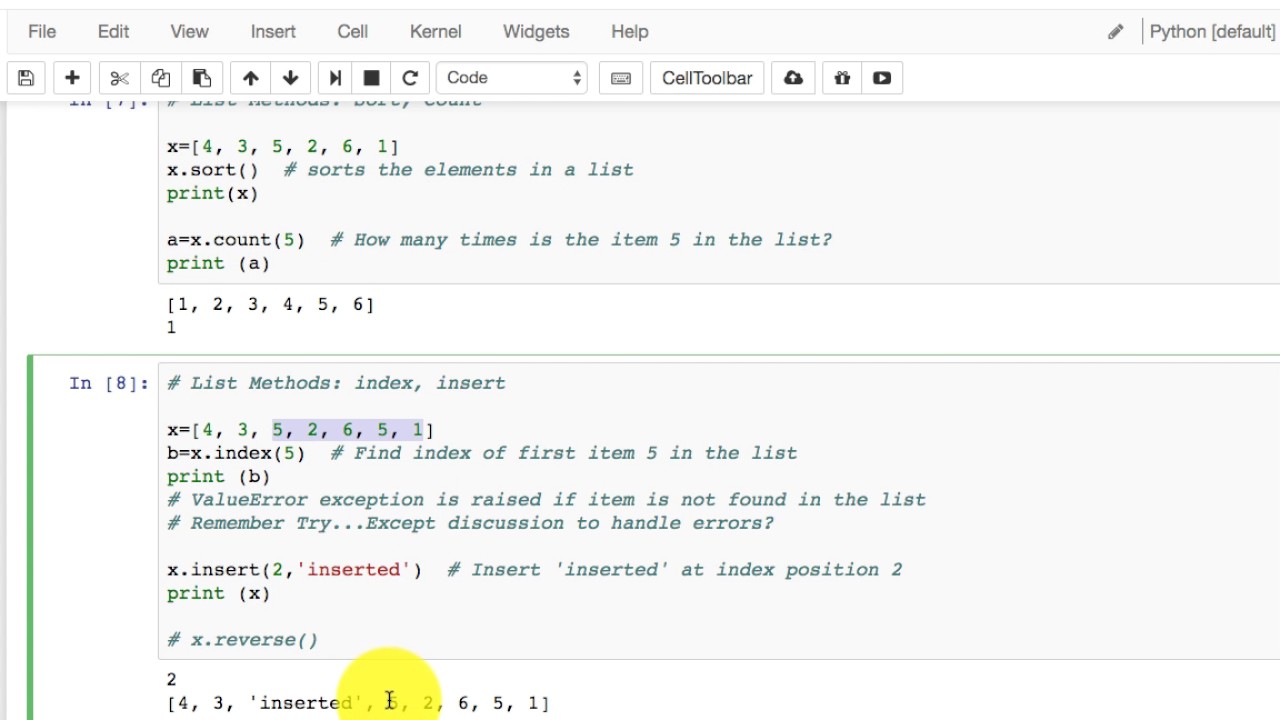Open the Cell menu
The image size is (1280, 720).
pos(352,32)
